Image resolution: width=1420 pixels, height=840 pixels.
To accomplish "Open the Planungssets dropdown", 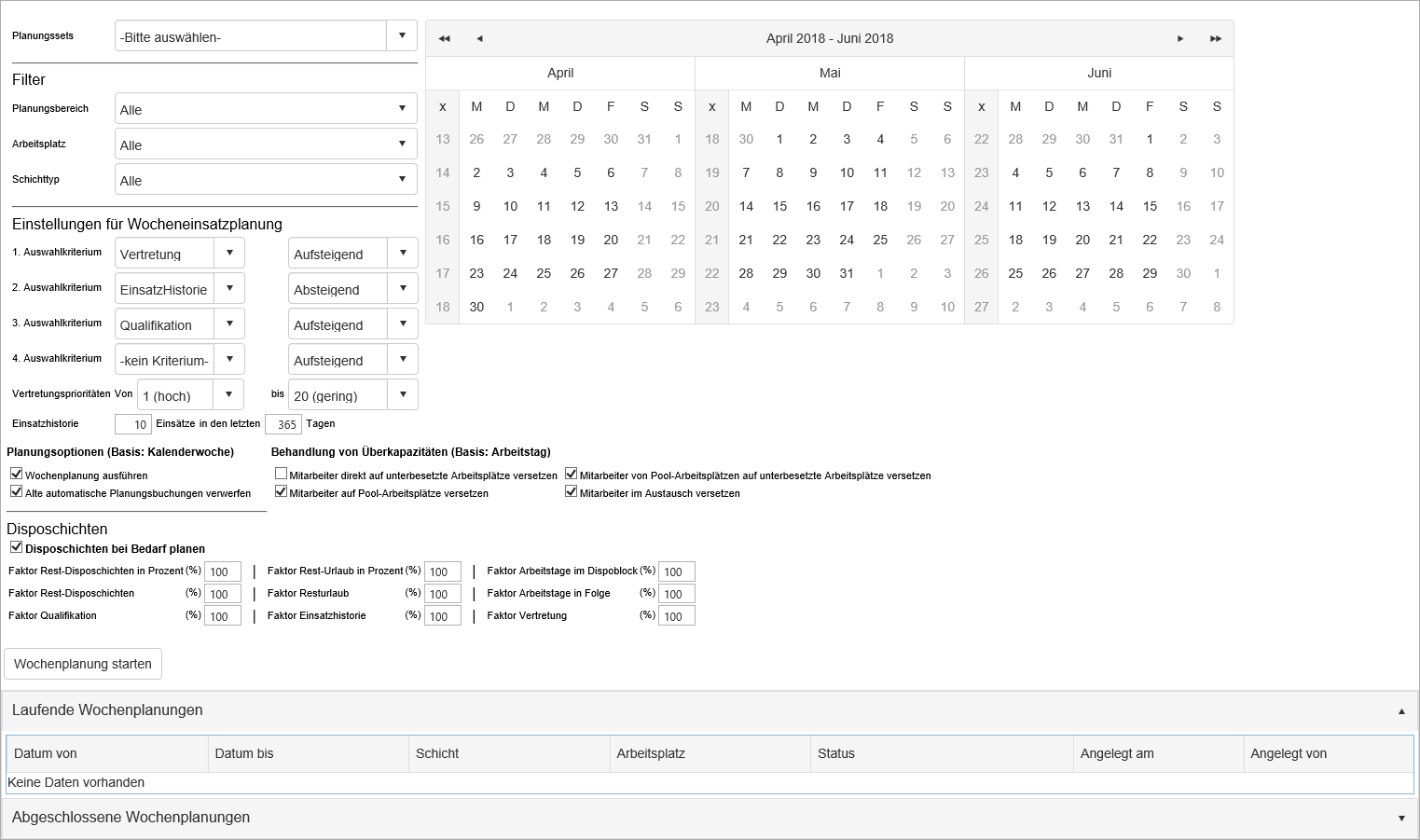I will 266,36.
